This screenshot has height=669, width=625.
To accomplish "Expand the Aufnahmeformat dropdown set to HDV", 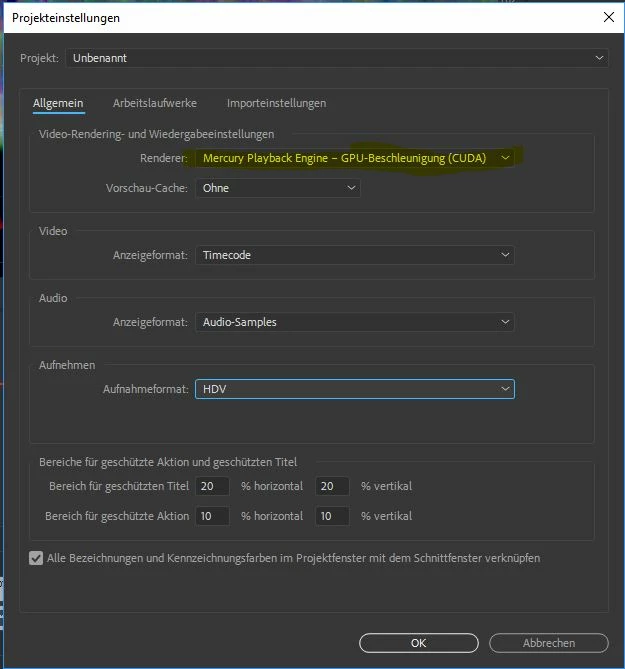I will tap(355, 389).
